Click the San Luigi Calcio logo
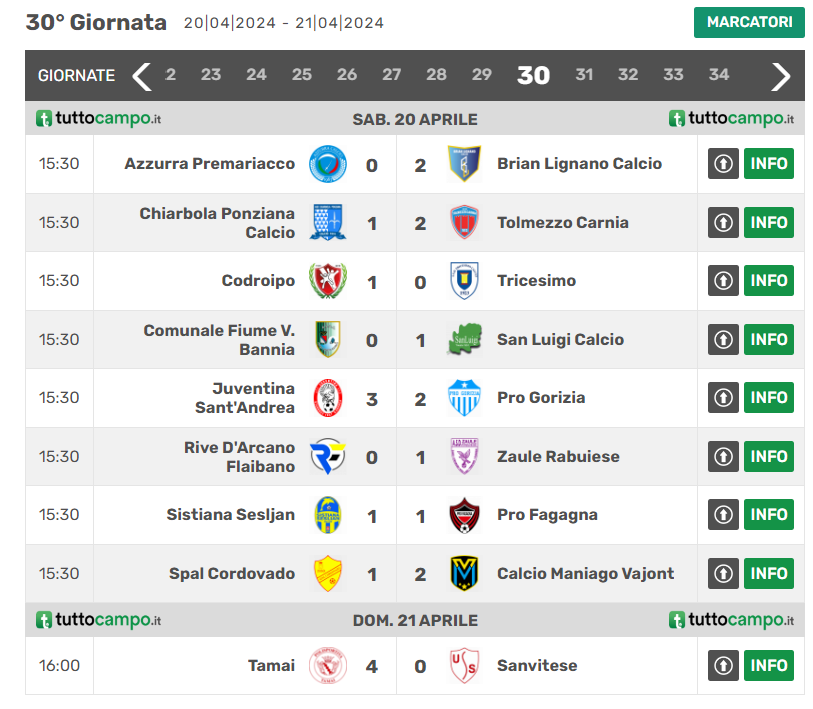813x709 pixels. [464, 340]
